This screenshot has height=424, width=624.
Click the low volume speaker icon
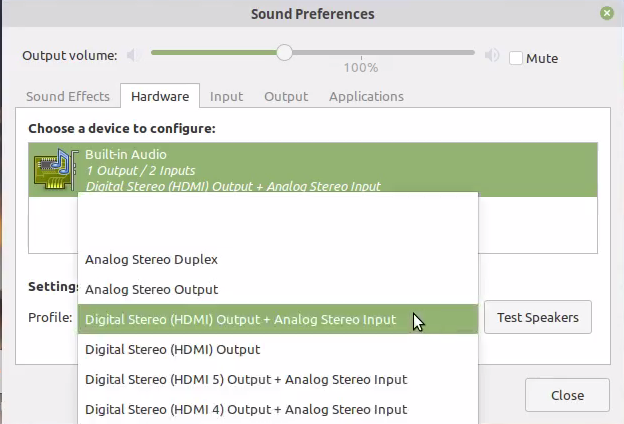coord(132,55)
